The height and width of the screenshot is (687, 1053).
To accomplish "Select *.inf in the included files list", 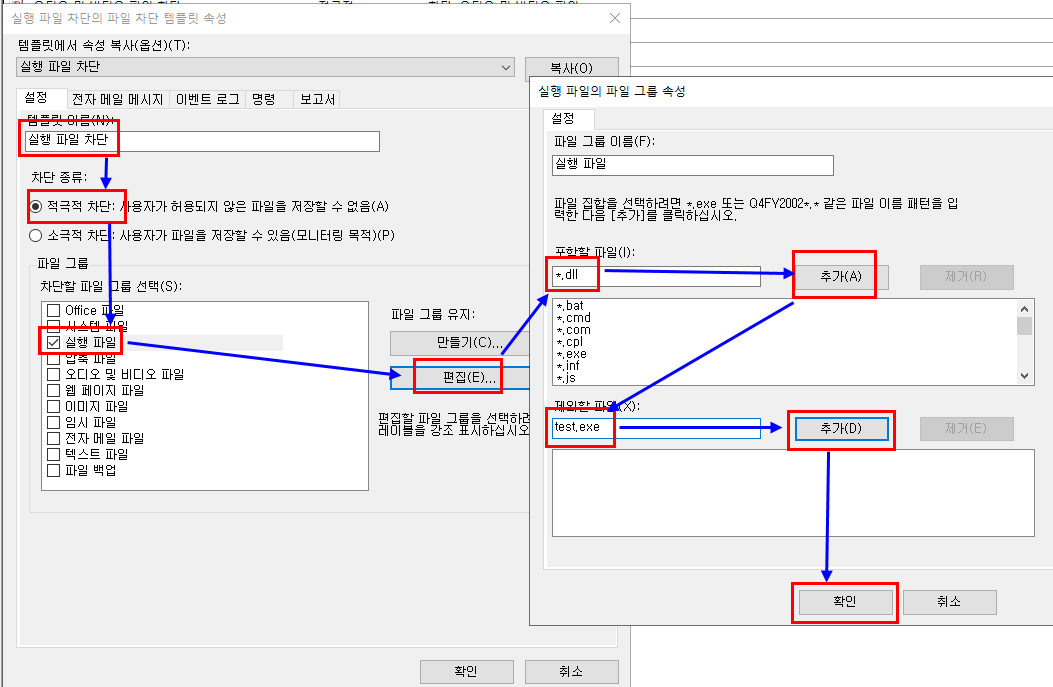I will (x=567, y=367).
